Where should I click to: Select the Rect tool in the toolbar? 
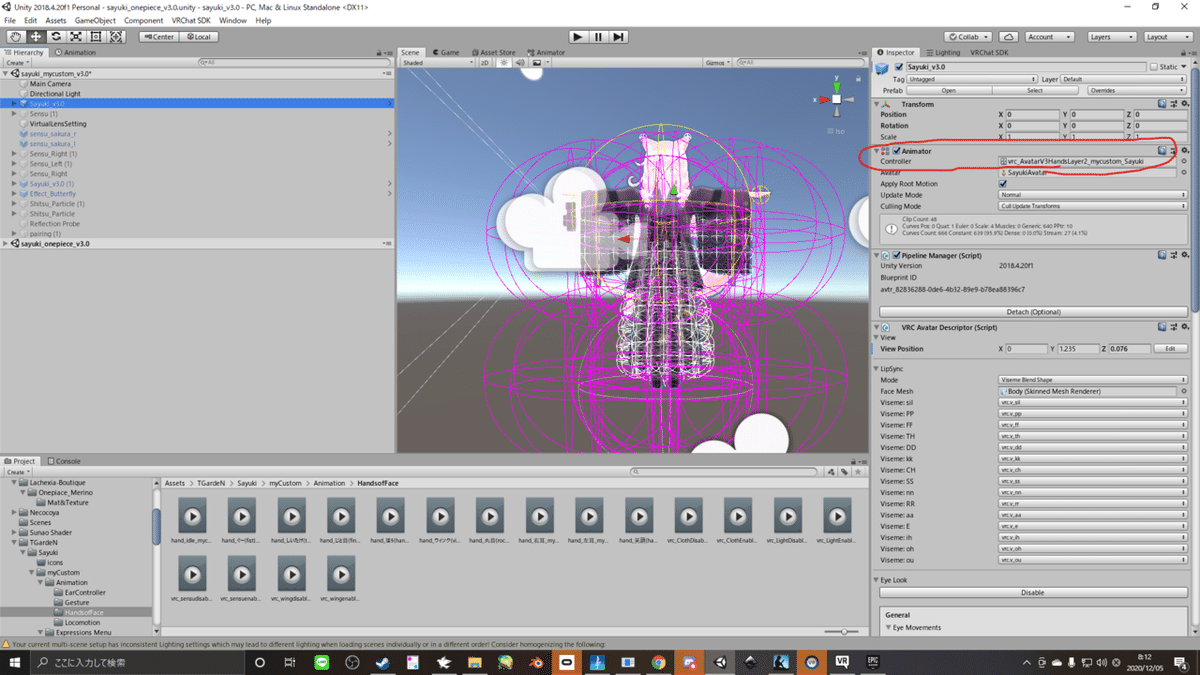tap(96, 37)
